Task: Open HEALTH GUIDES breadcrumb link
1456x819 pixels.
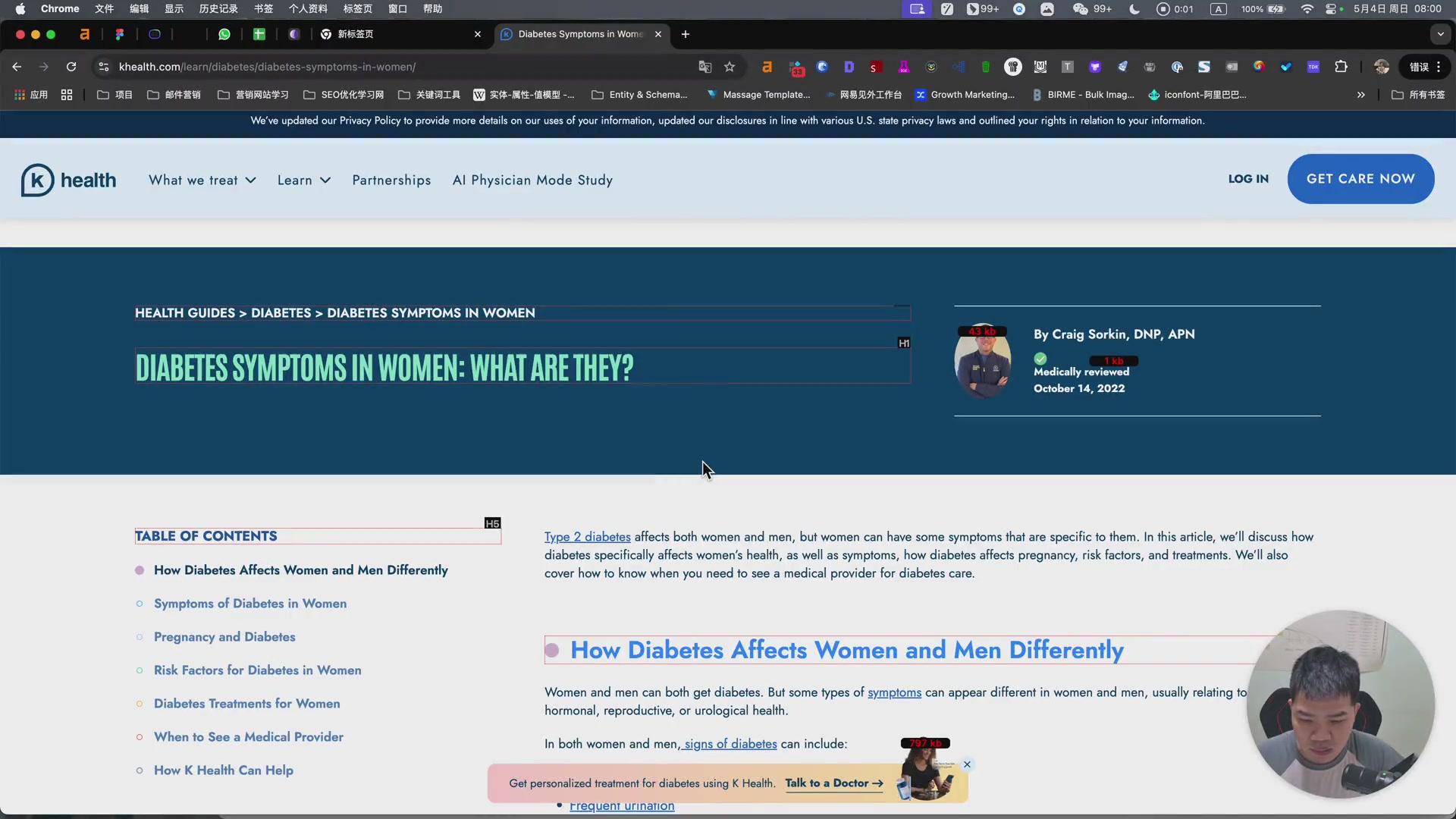Action: tap(185, 313)
